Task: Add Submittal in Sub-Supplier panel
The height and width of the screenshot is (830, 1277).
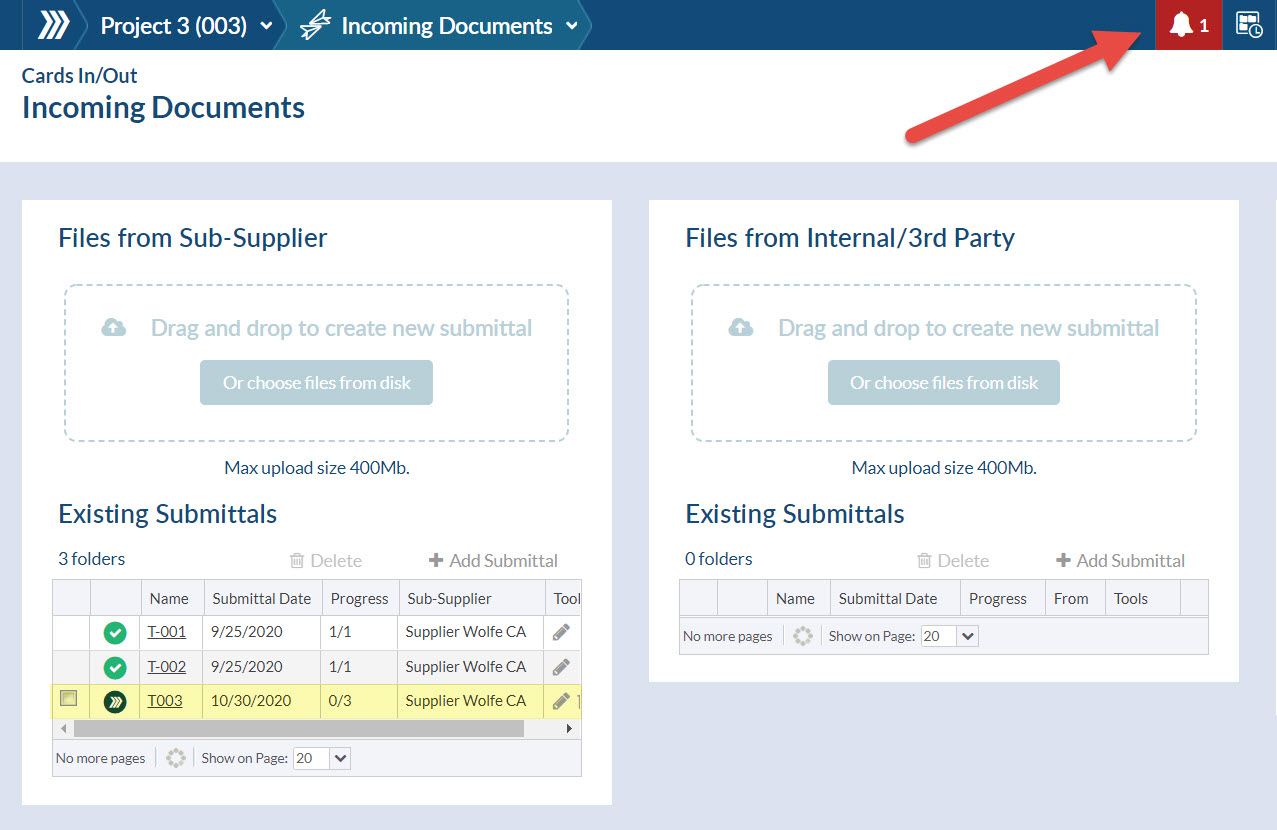Action: 493,561
